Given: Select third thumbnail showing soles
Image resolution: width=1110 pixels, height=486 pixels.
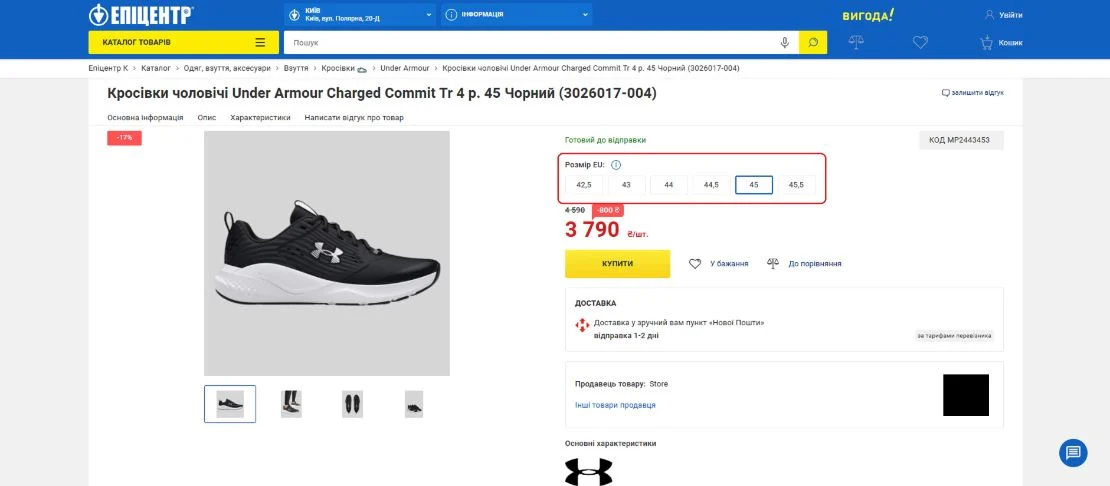Looking at the screenshot, I should tap(352, 404).
